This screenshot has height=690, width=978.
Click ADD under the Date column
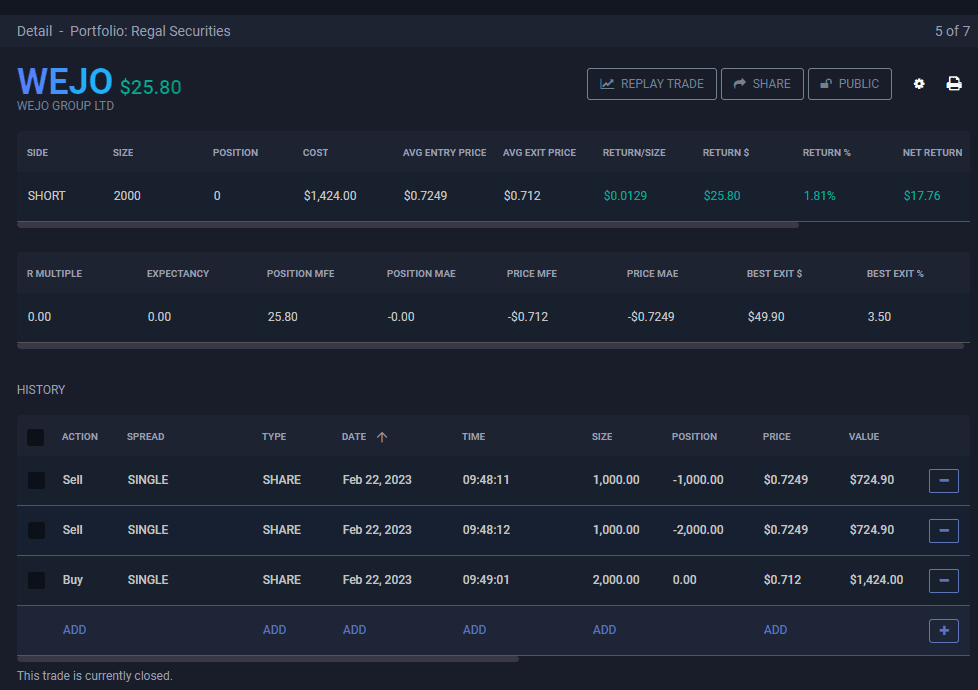354,630
